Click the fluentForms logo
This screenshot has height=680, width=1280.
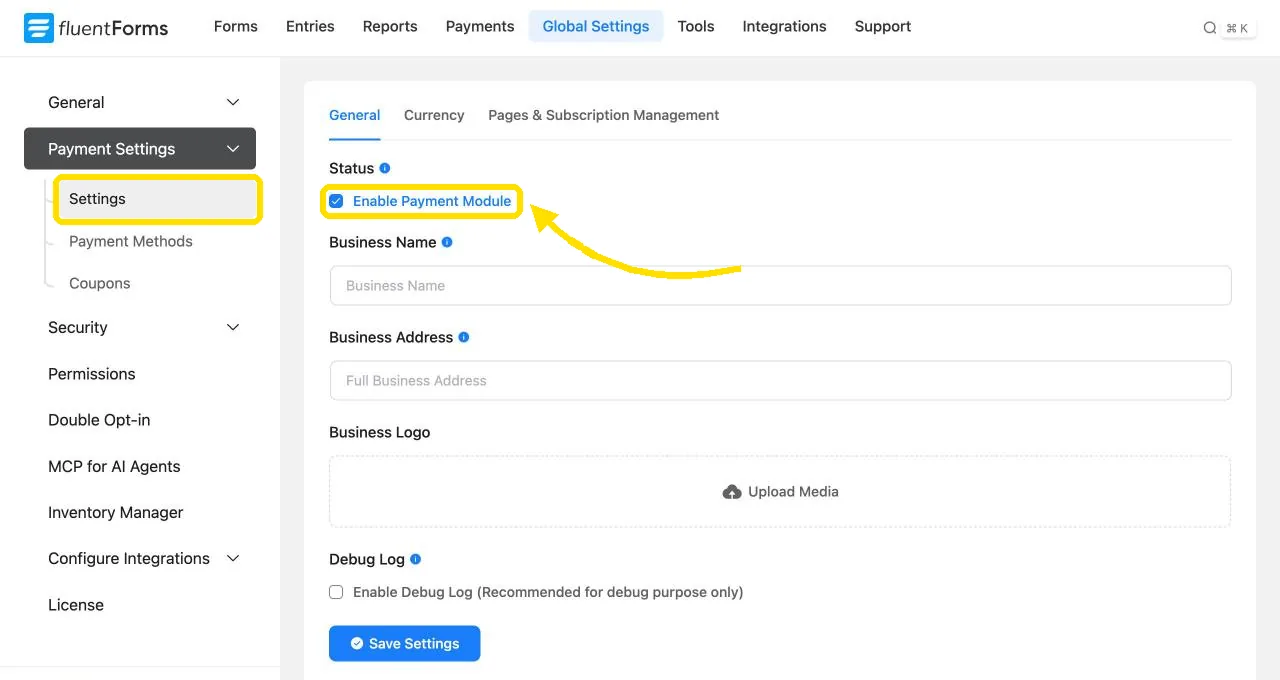tap(96, 28)
